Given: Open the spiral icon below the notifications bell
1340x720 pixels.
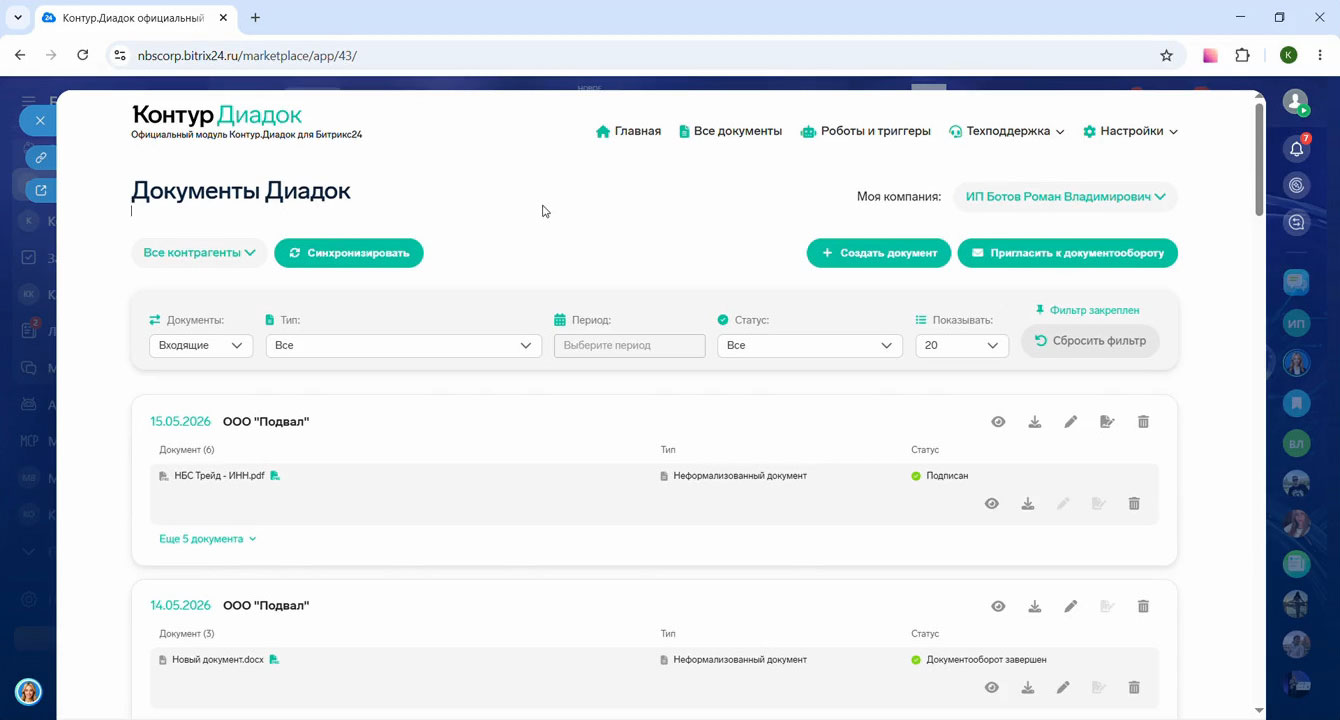Looking at the screenshot, I should (1297, 186).
